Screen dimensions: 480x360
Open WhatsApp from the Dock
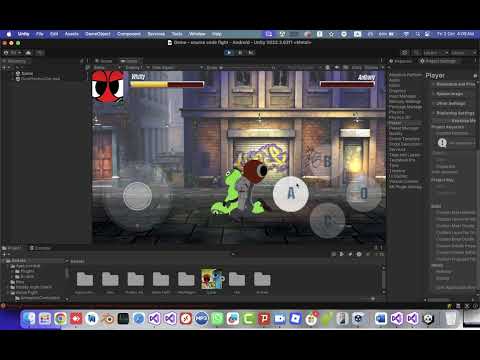[217, 319]
